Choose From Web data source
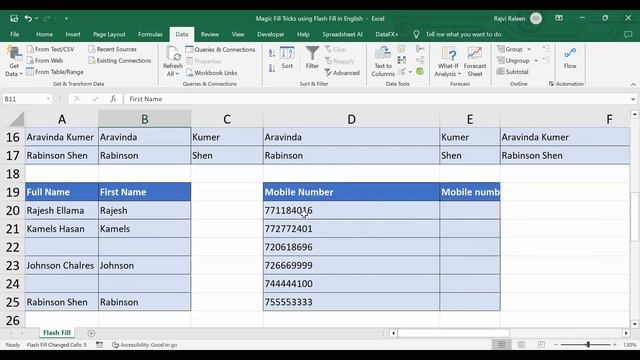 (x=45, y=60)
